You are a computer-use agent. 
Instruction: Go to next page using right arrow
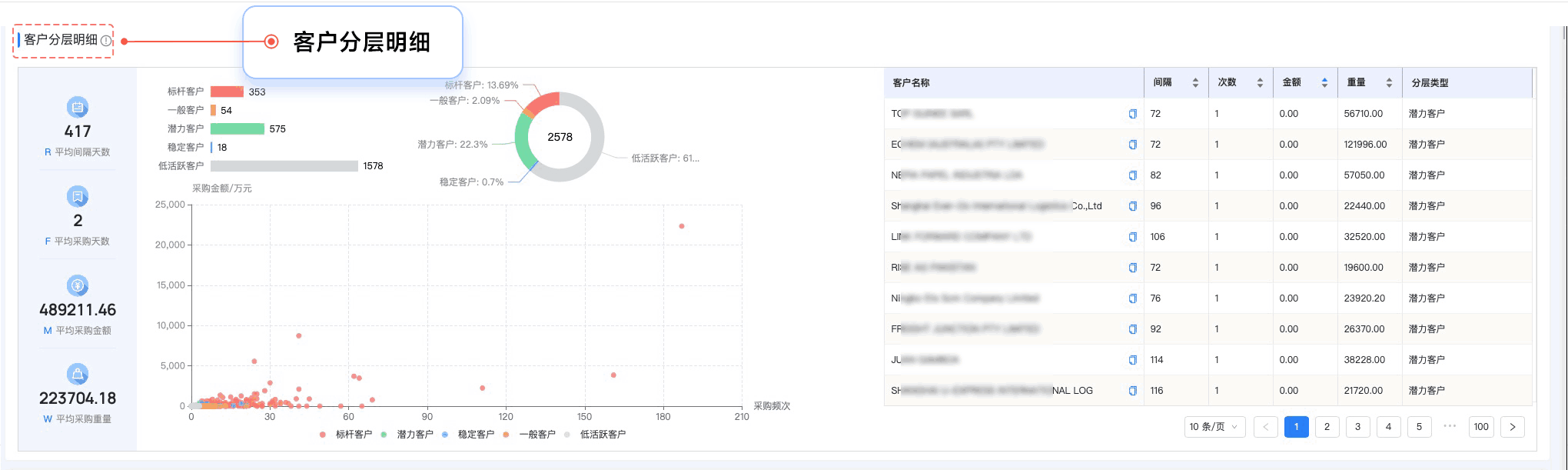tap(1513, 427)
